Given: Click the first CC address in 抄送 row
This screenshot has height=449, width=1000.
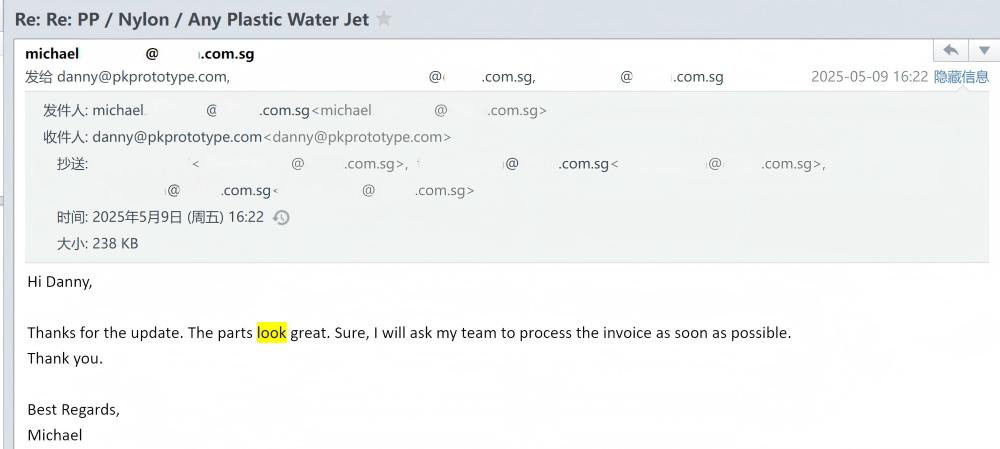Looking at the screenshot, I should 300,164.
